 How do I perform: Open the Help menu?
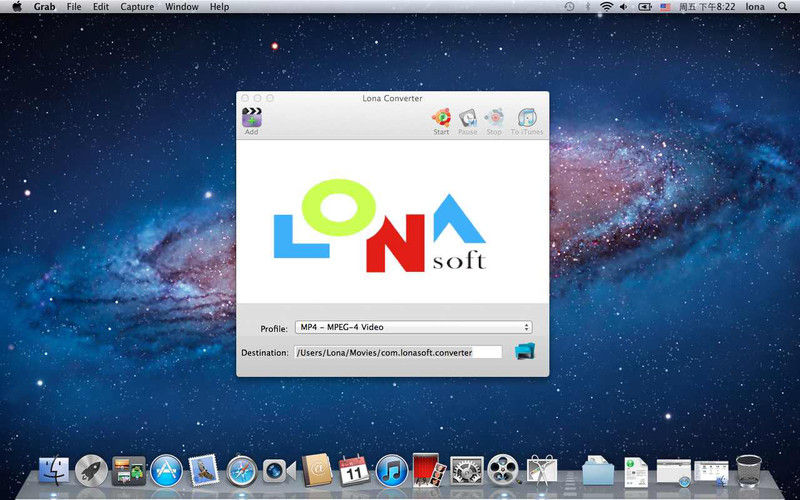point(219,7)
